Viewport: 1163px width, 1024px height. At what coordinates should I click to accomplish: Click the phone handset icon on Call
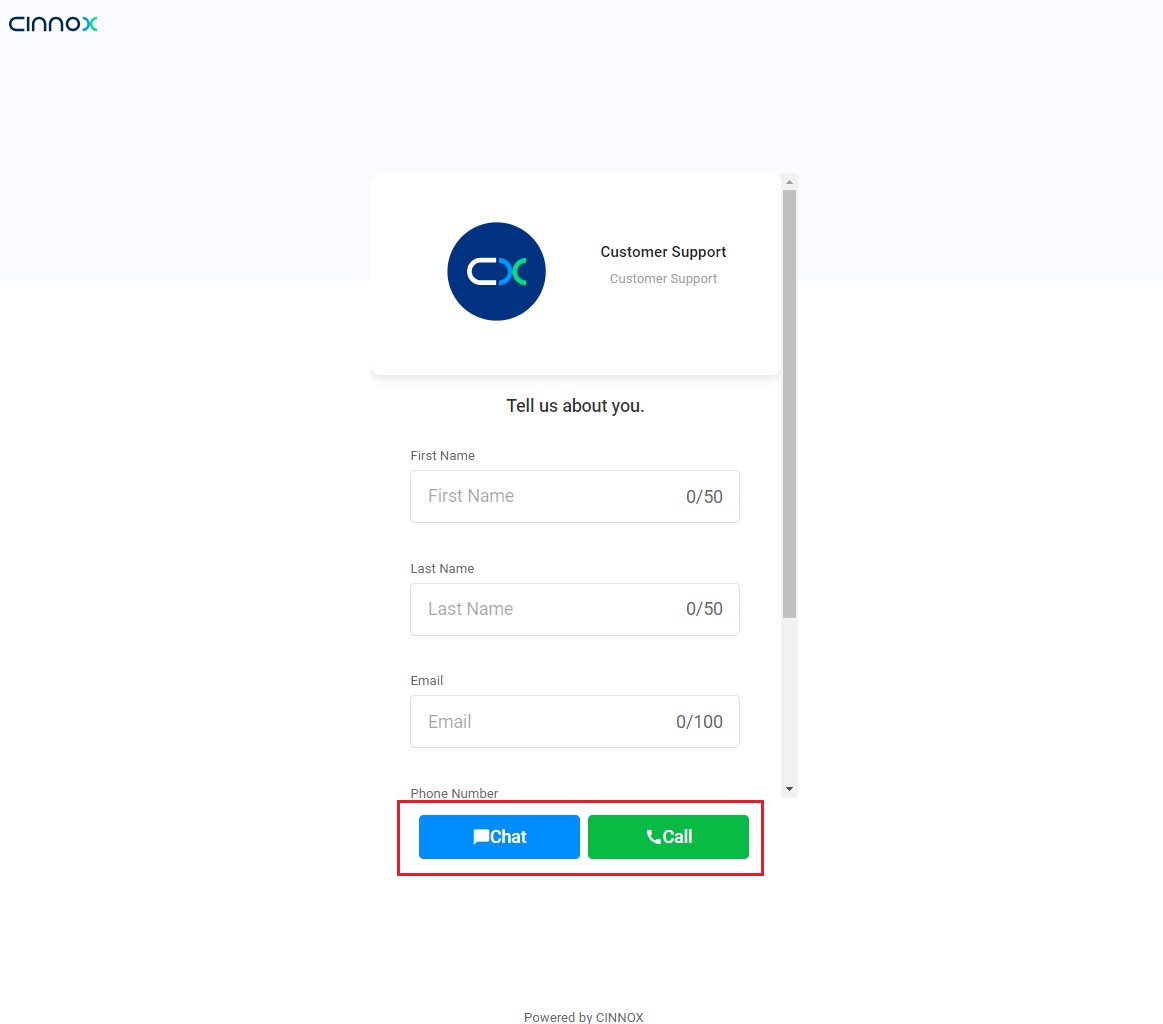click(653, 836)
